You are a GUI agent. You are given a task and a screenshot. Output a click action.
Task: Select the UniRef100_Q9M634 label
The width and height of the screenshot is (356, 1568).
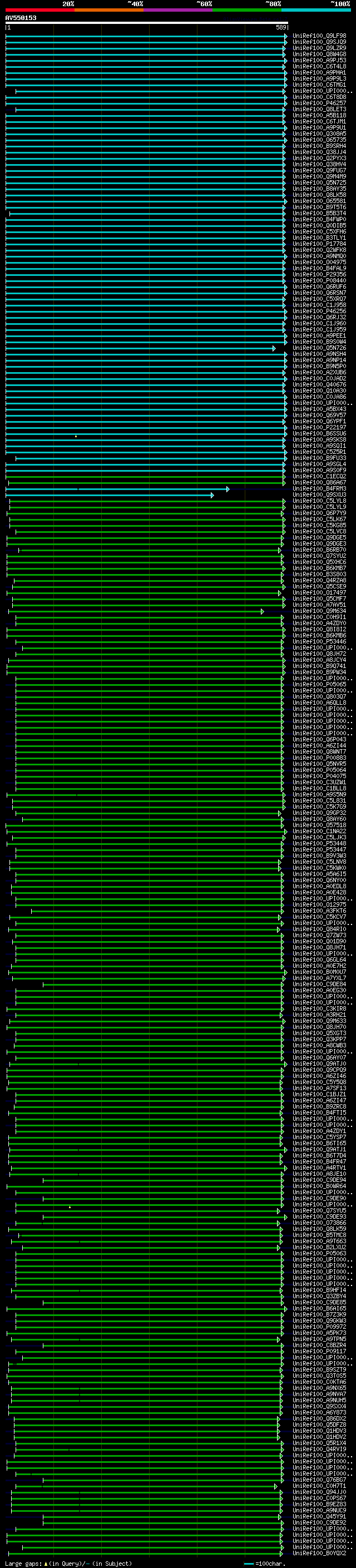click(319, 611)
